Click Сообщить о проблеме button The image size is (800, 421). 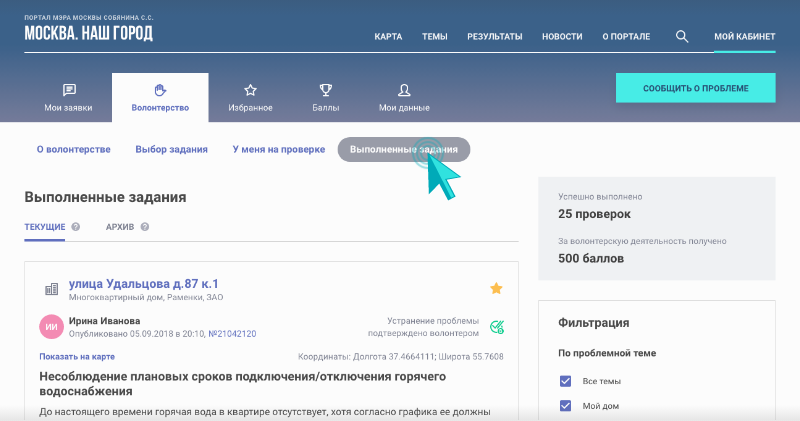coord(695,88)
